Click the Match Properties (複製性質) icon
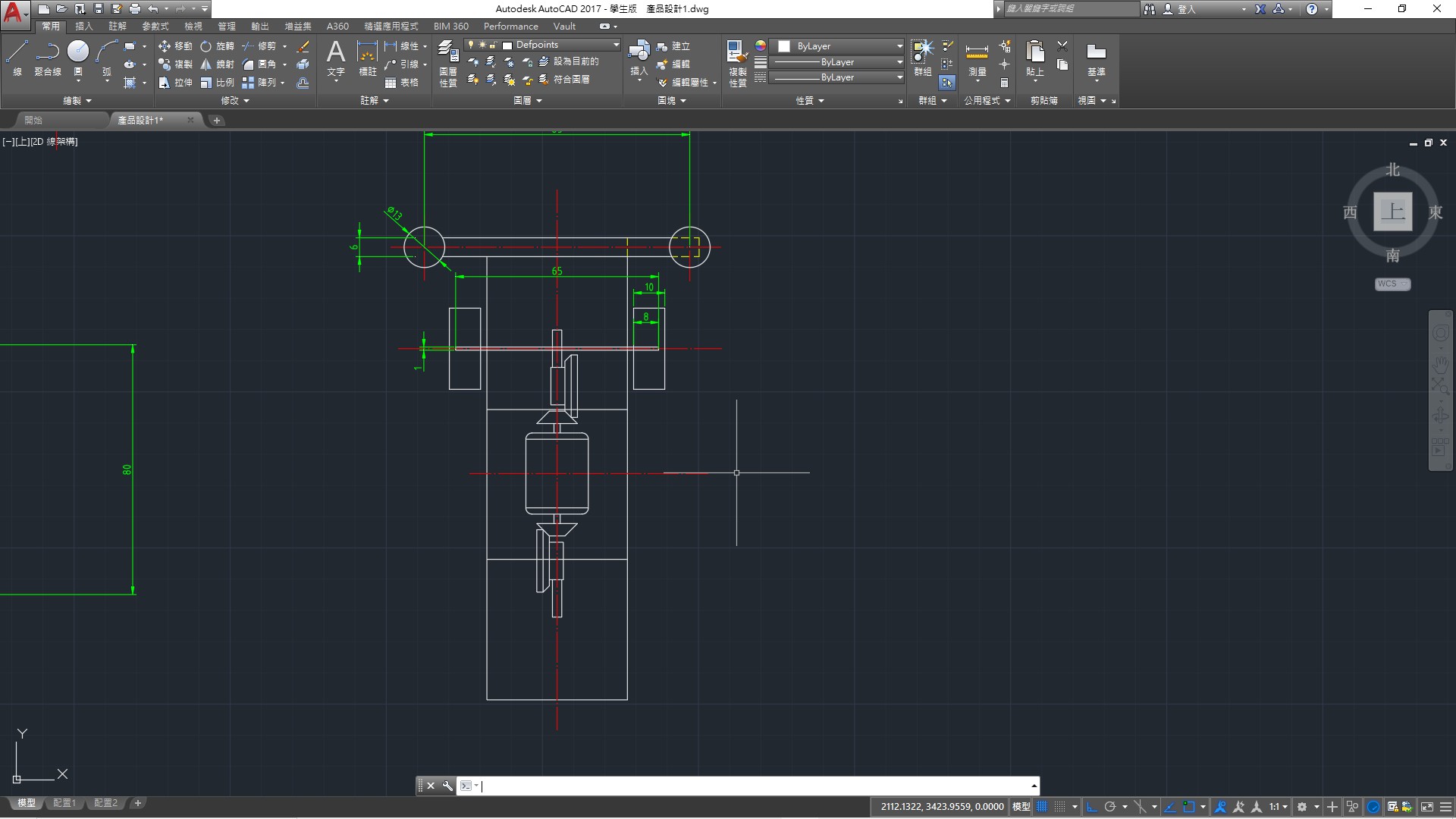Viewport: 1456px width, 819px height. (736, 53)
